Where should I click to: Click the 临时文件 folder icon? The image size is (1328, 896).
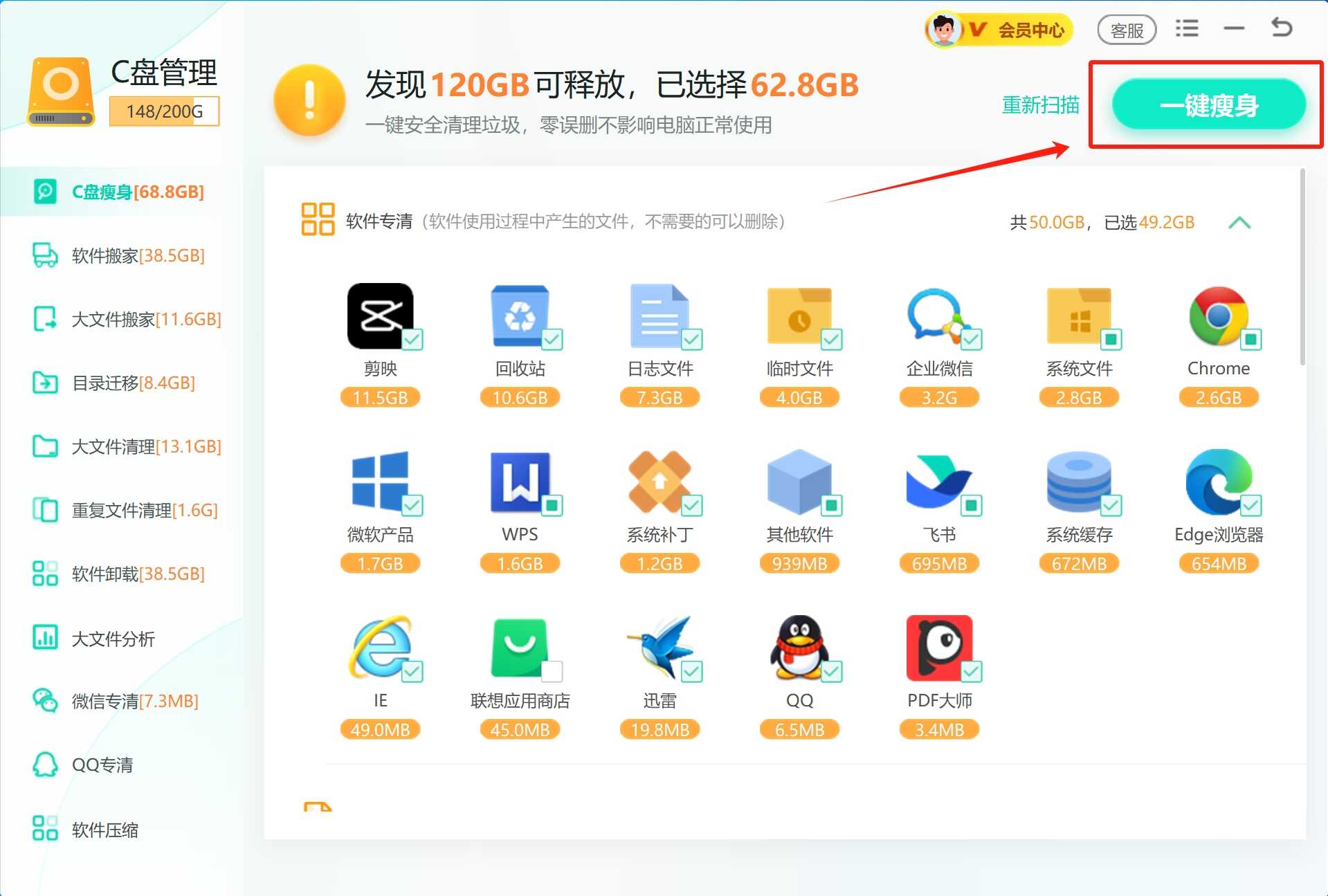click(x=799, y=316)
